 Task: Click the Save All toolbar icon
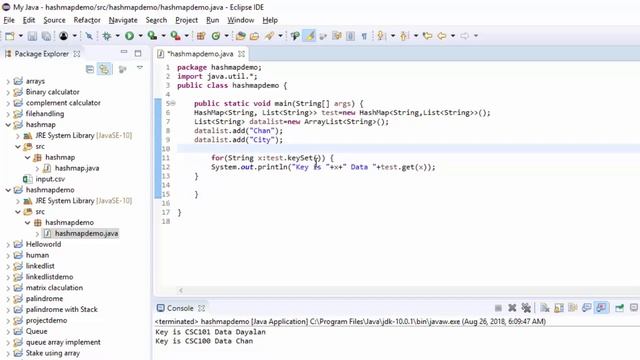pyautogui.click(x=46, y=36)
